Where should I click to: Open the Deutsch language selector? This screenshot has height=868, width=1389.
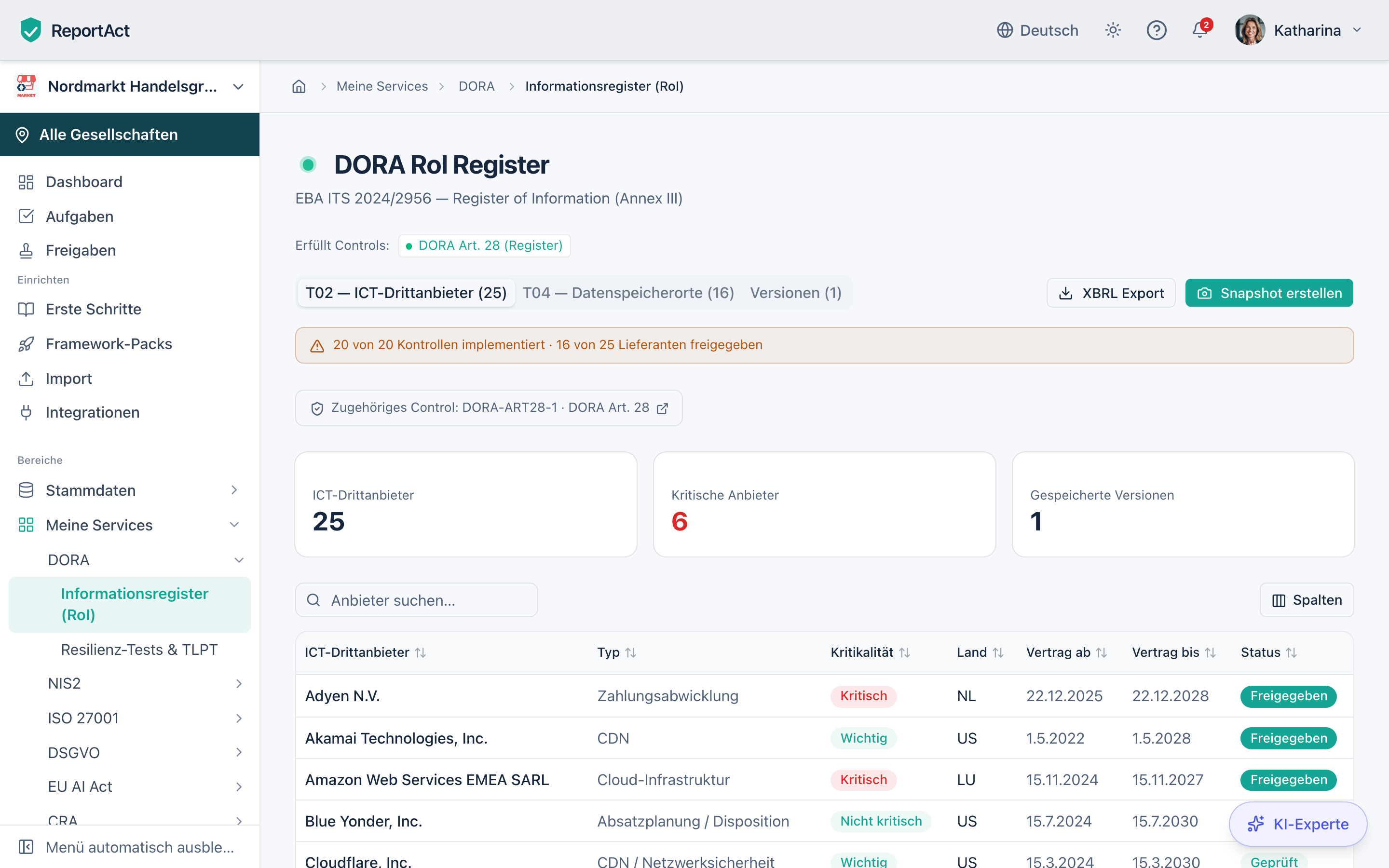[1038, 30]
